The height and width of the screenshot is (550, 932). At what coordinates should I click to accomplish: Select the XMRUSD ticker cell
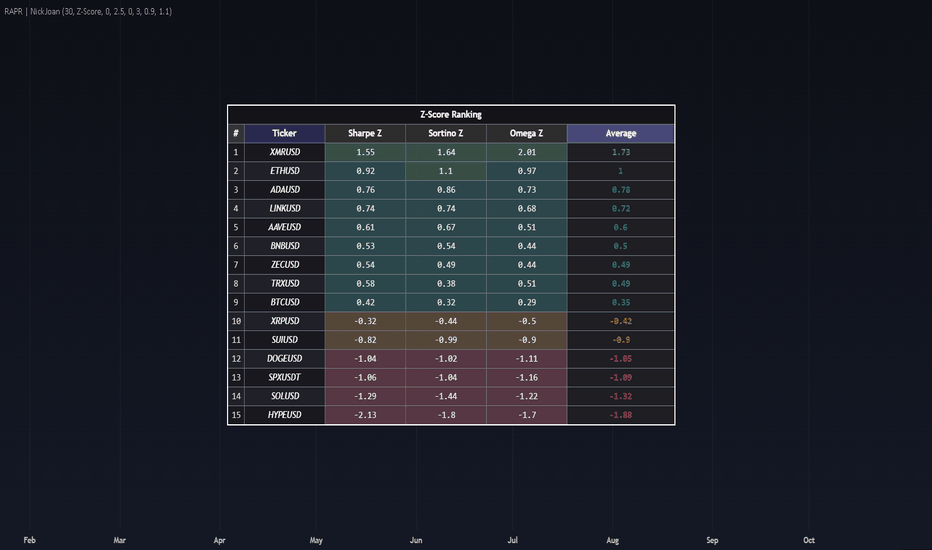point(284,152)
